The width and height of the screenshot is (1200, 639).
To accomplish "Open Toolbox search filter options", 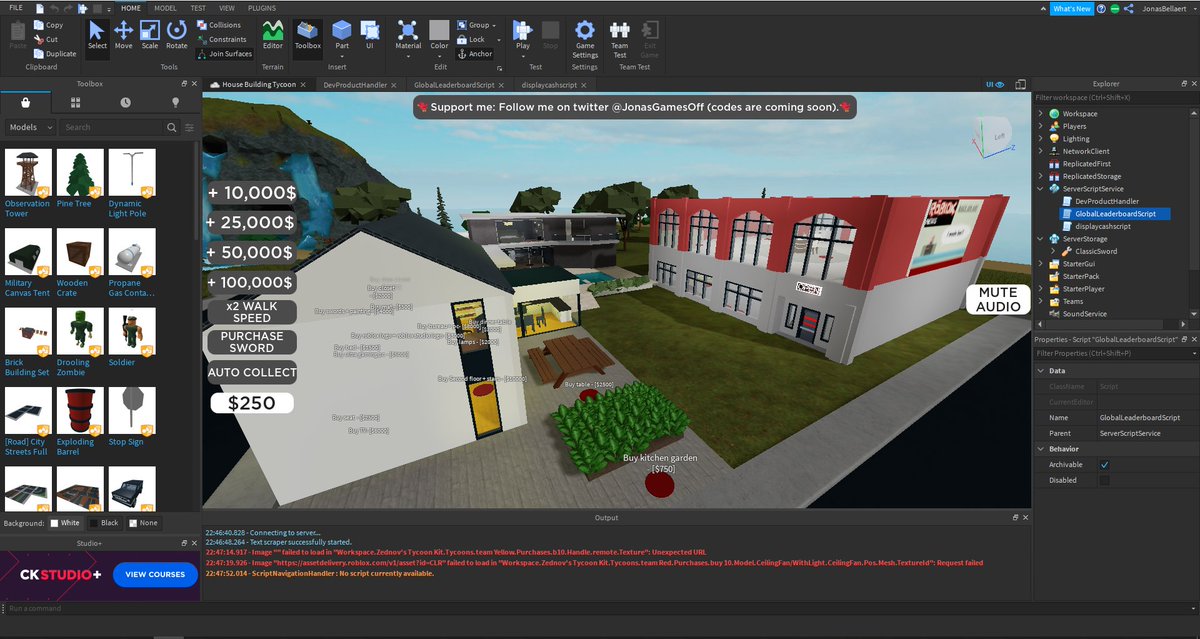I will click(189, 127).
